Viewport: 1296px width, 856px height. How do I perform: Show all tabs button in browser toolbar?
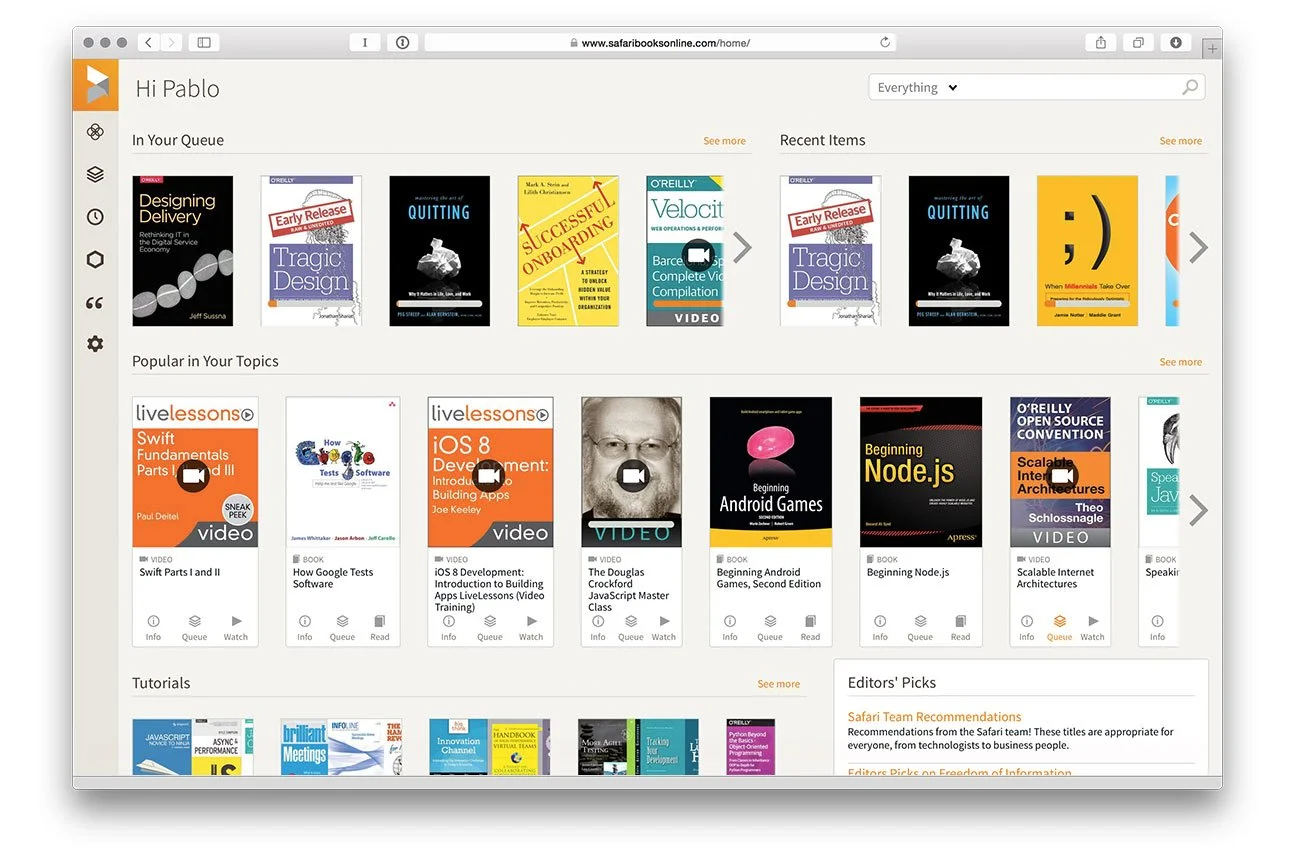coord(1138,43)
